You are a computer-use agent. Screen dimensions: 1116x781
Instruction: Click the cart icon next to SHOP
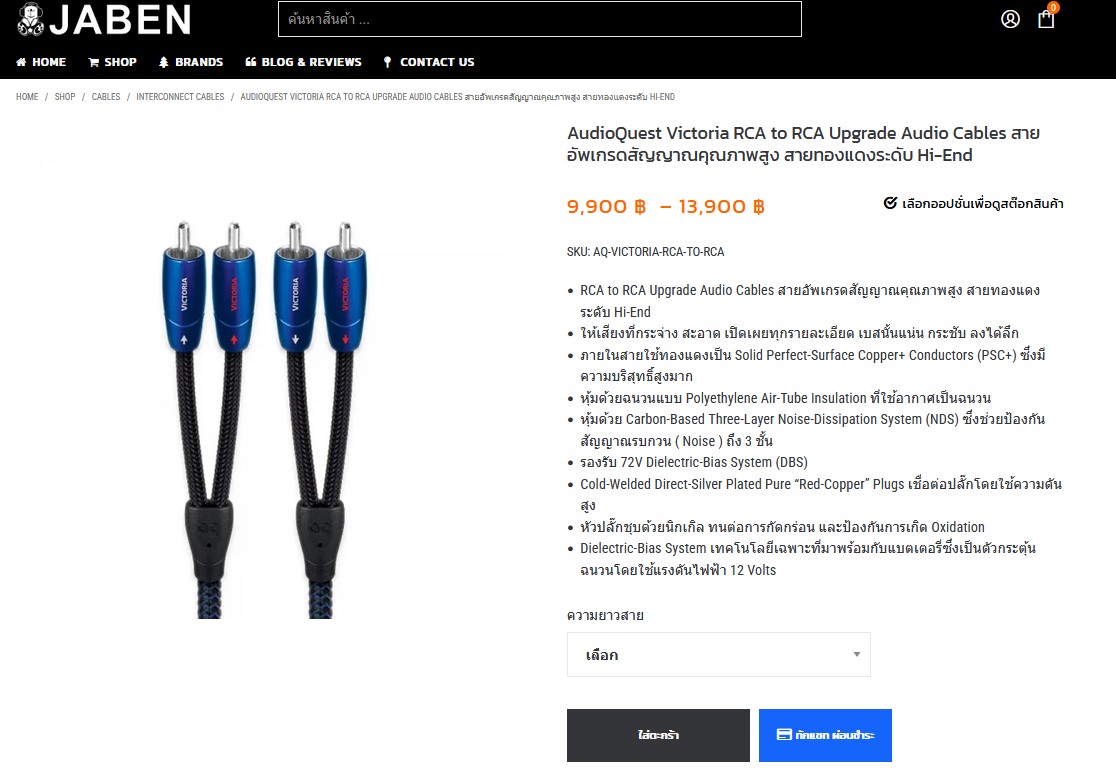93,62
